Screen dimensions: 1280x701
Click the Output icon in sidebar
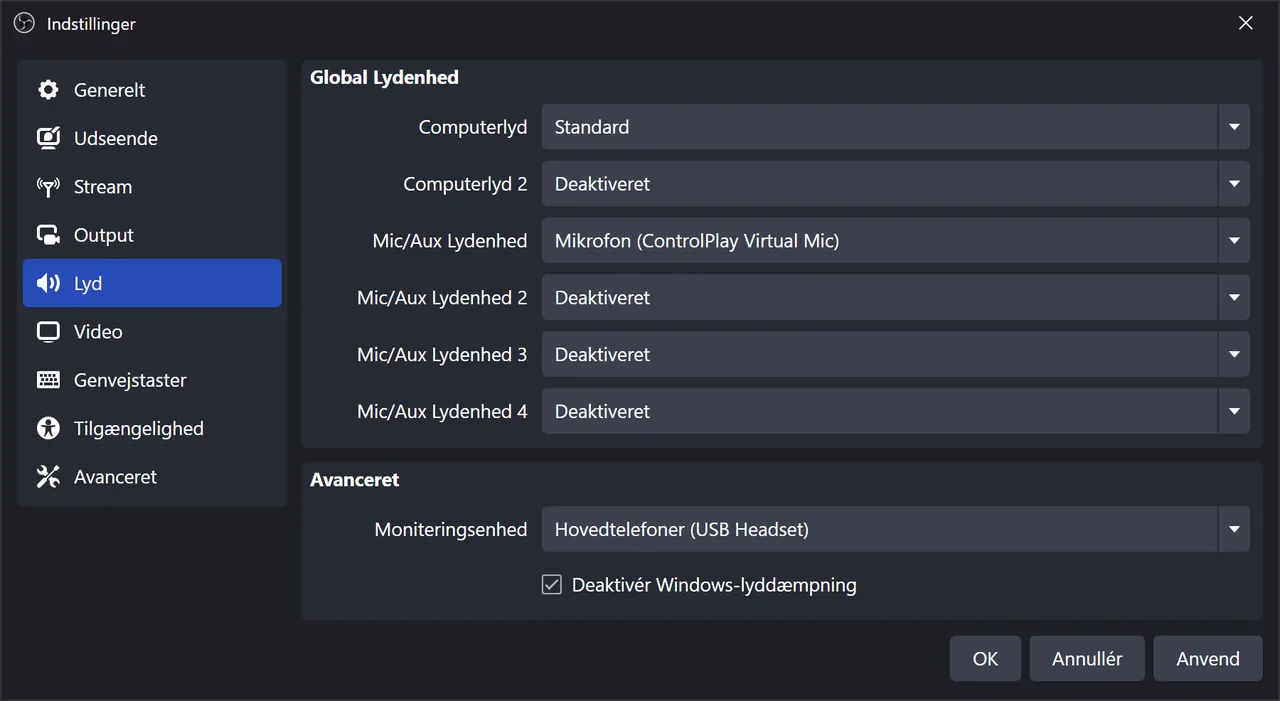pos(48,235)
